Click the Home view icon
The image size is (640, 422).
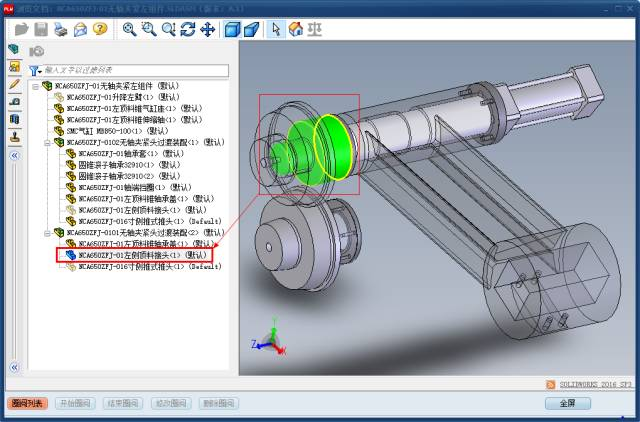297,30
